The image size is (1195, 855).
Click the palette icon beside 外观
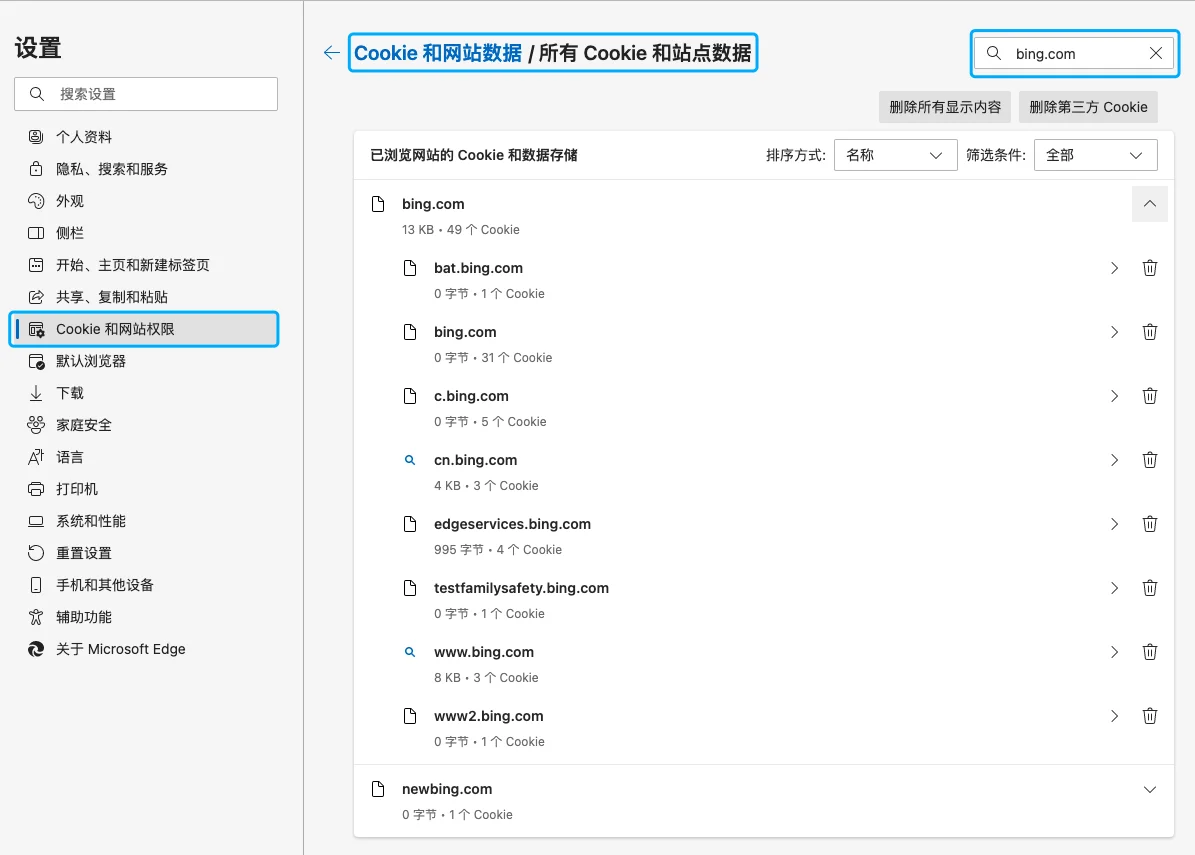point(36,201)
